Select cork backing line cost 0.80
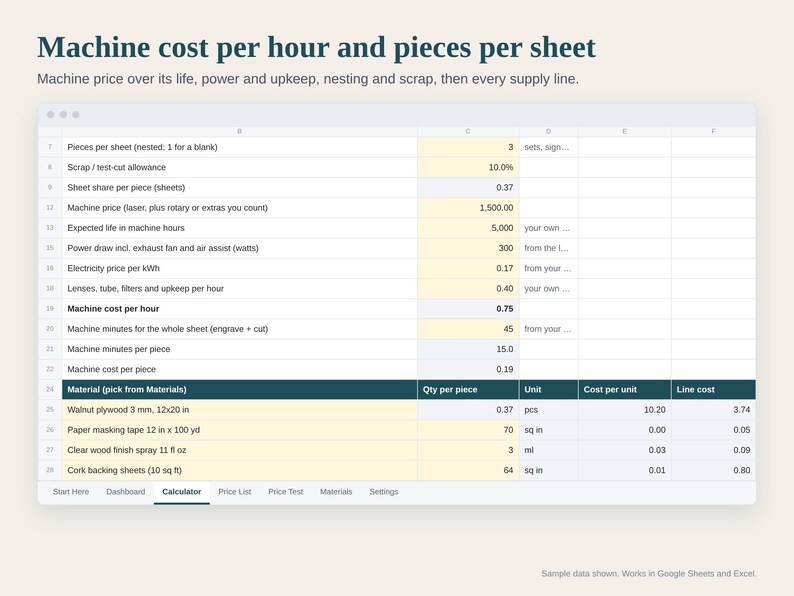 [x=713, y=470]
